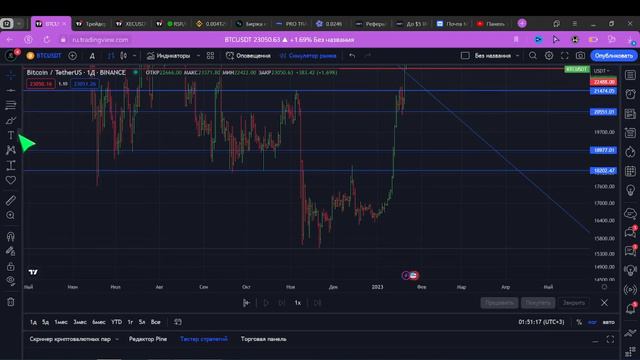Close the replay control bar
The image size is (640, 360).
(x=604, y=303)
